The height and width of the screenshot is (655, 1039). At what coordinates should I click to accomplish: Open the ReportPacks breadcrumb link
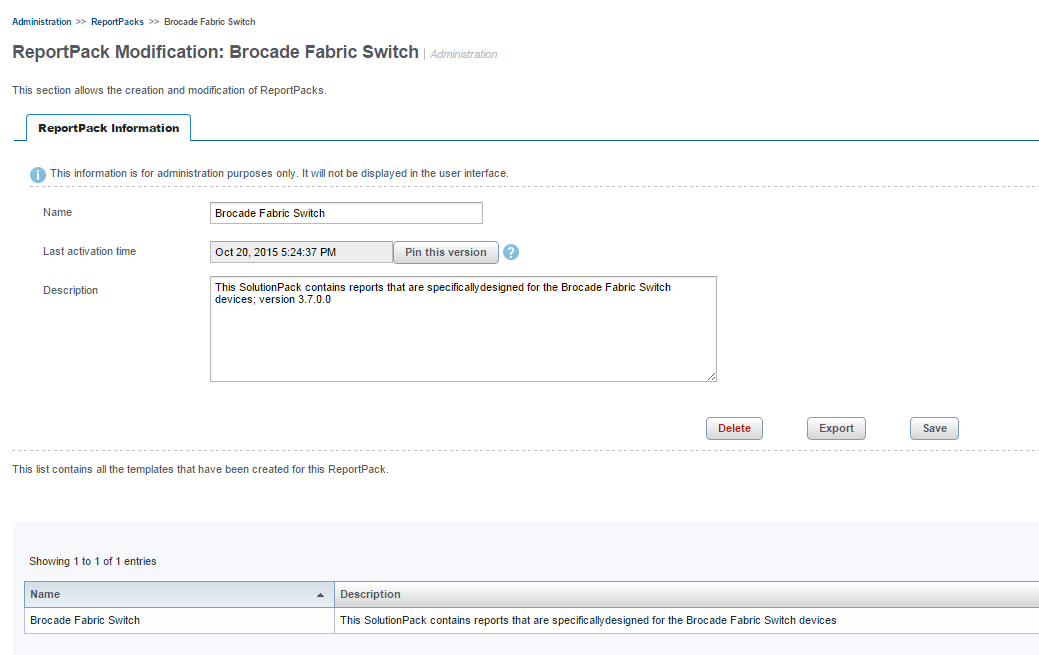tap(117, 22)
